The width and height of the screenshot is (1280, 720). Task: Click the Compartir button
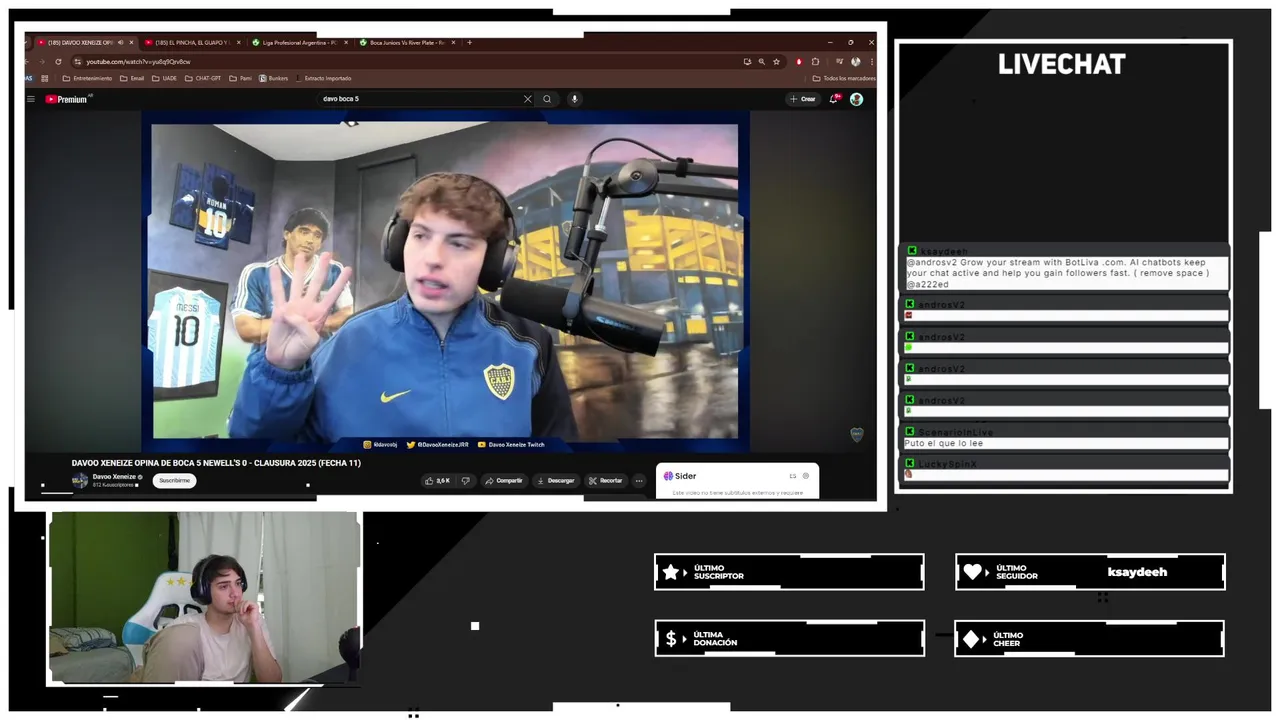[504, 481]
